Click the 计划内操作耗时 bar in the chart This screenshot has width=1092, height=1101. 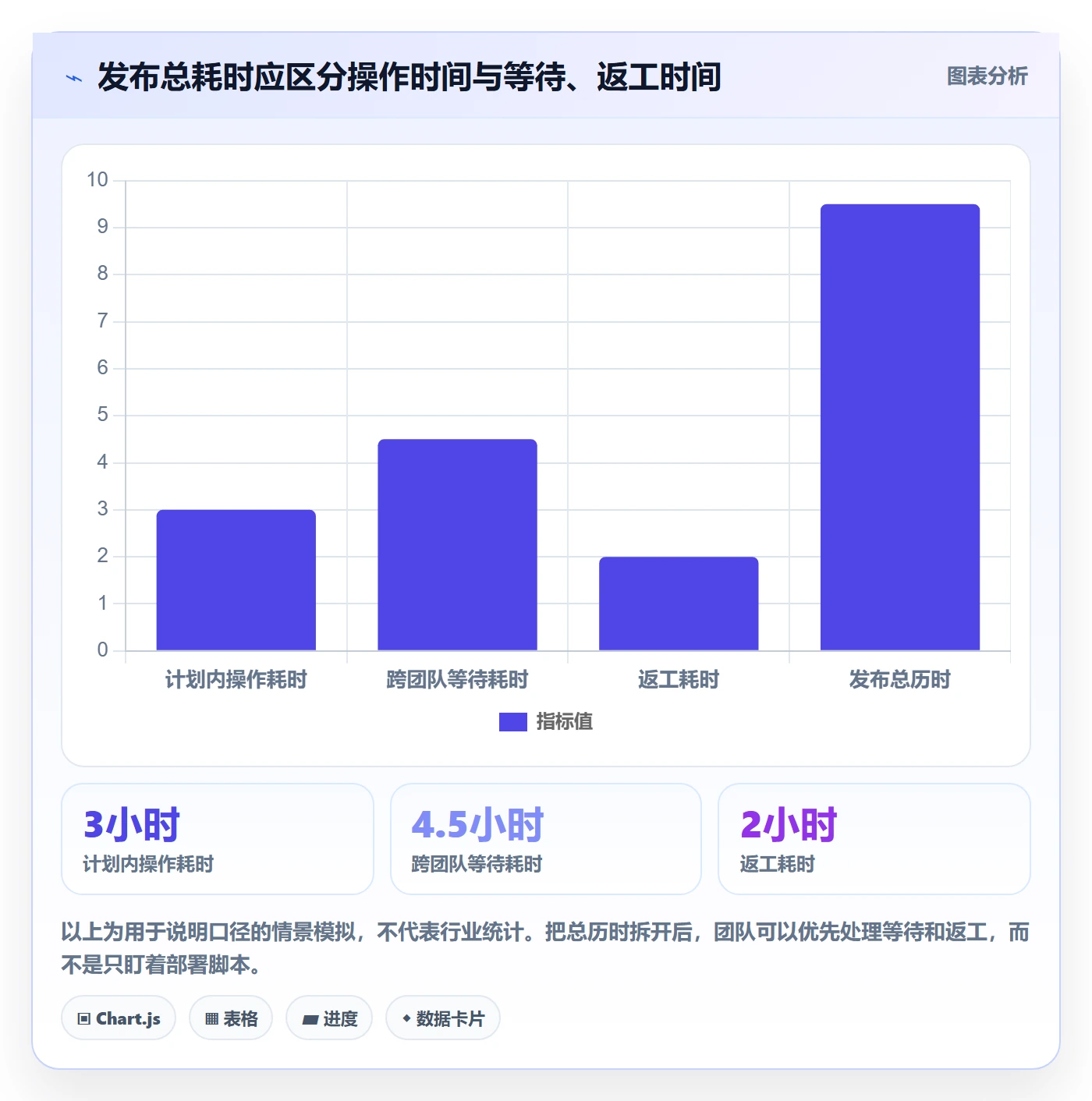click(236, 580)
